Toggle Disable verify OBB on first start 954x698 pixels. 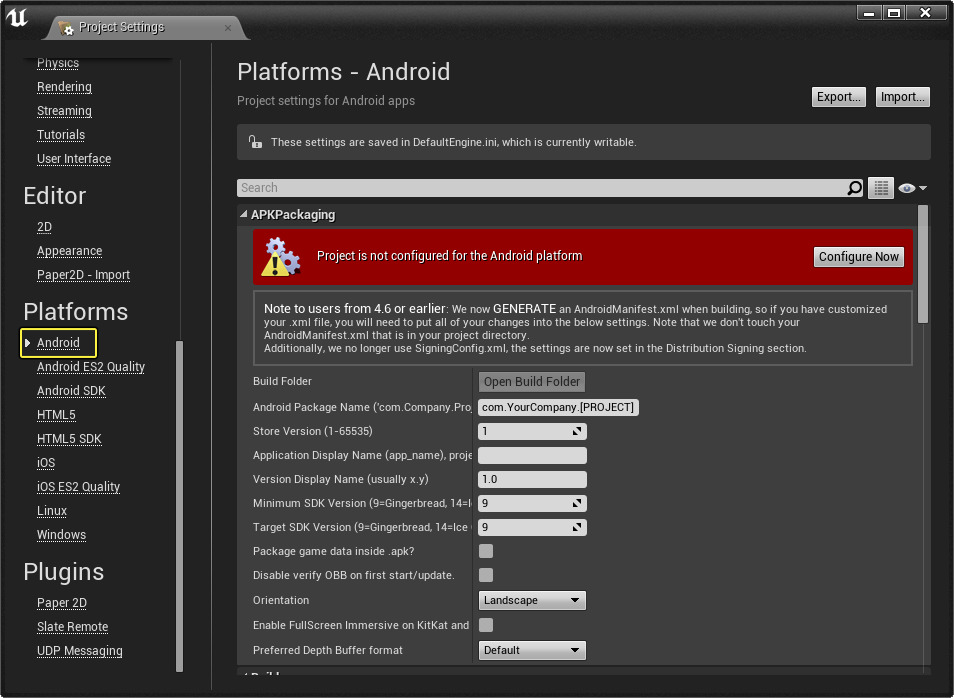(x=485, y=575)
